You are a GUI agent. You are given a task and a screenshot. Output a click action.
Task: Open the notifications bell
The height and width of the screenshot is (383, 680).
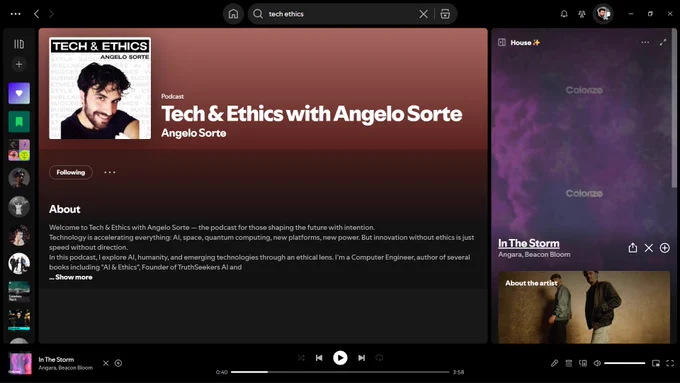pos(564,14)
